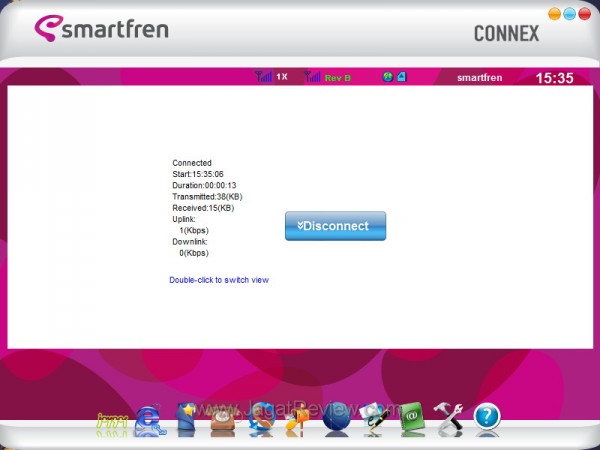Open the green address book icon
Screen dimensions: 600x450
(x=412, y=417)
